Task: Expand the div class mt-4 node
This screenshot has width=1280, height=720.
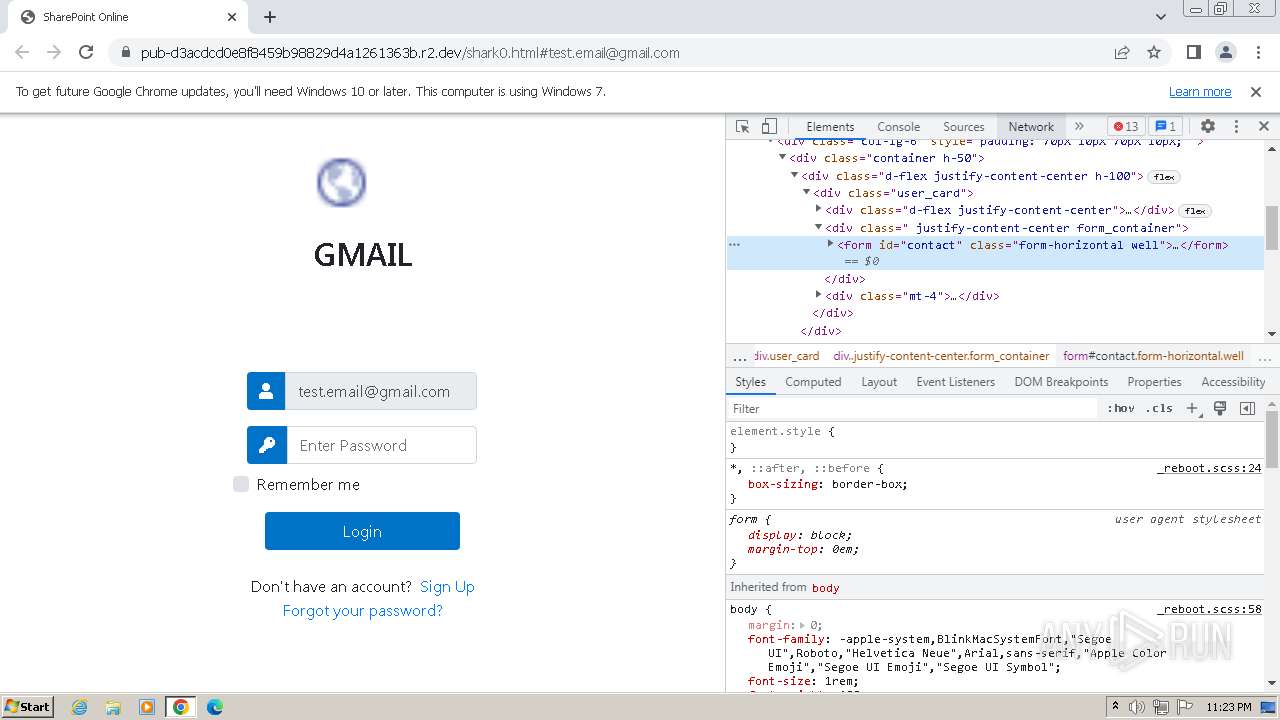Action: [x=818, y=295]
